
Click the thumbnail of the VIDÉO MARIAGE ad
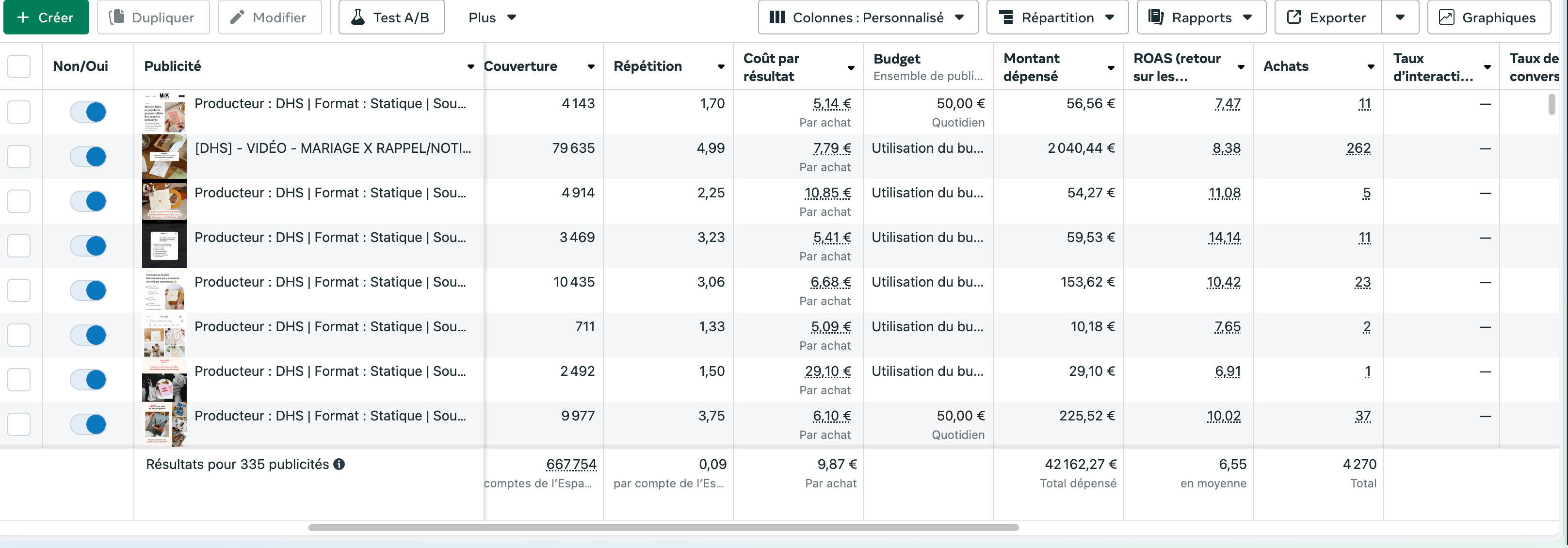[x=164, y=157]
